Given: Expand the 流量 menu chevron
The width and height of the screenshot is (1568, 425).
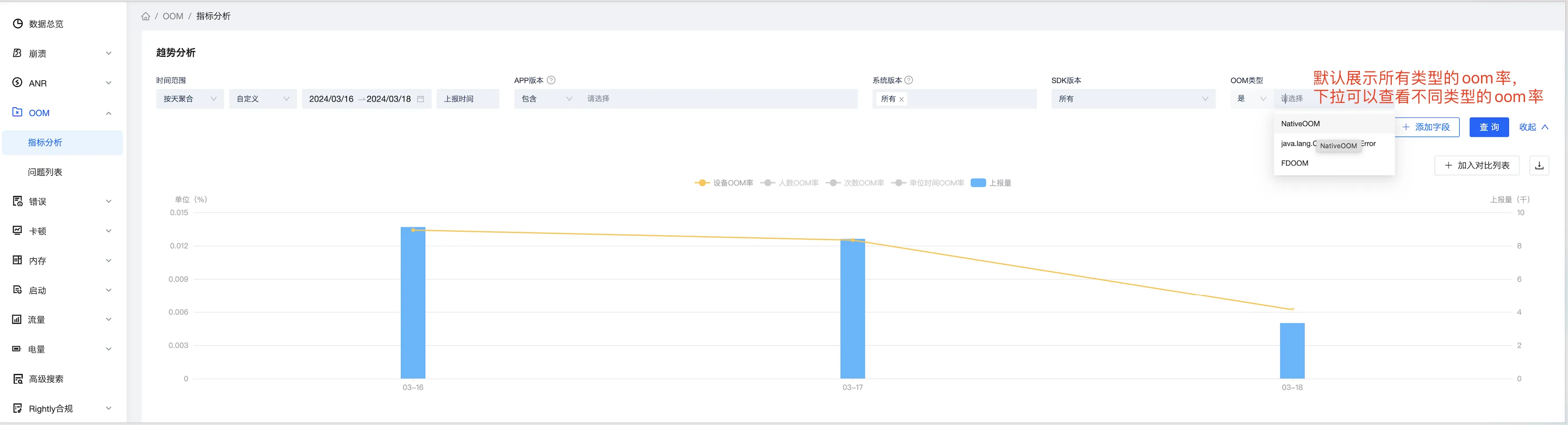Looking at the screenshot, I should 108,319.
